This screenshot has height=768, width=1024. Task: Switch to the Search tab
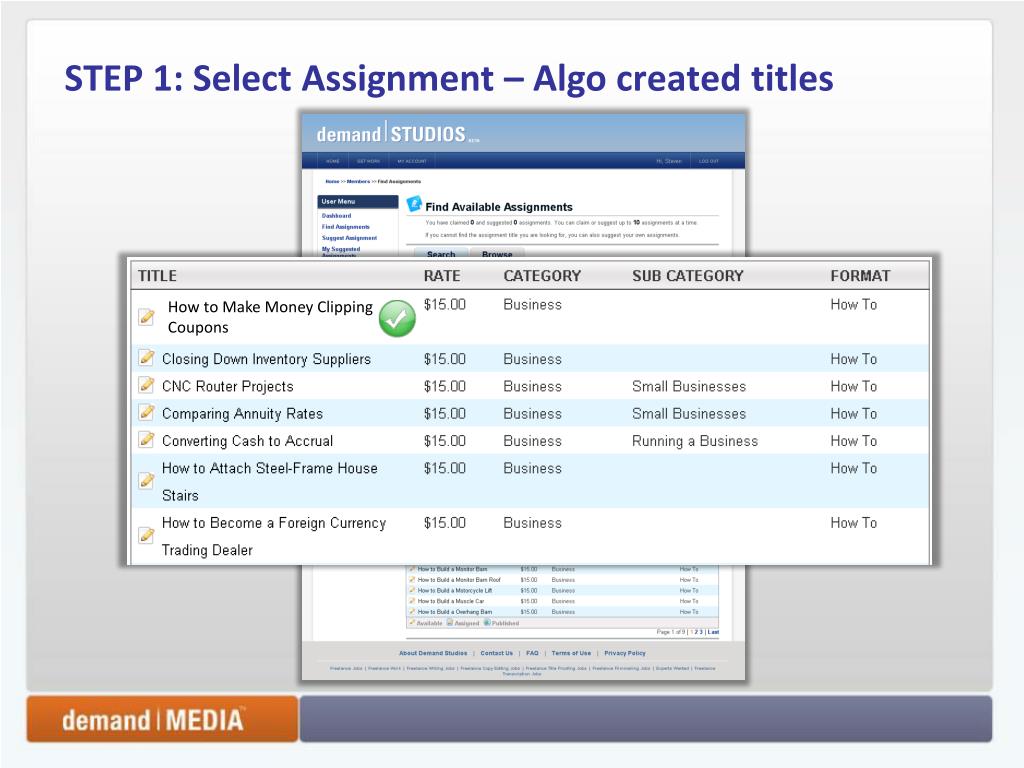(440, 254)
